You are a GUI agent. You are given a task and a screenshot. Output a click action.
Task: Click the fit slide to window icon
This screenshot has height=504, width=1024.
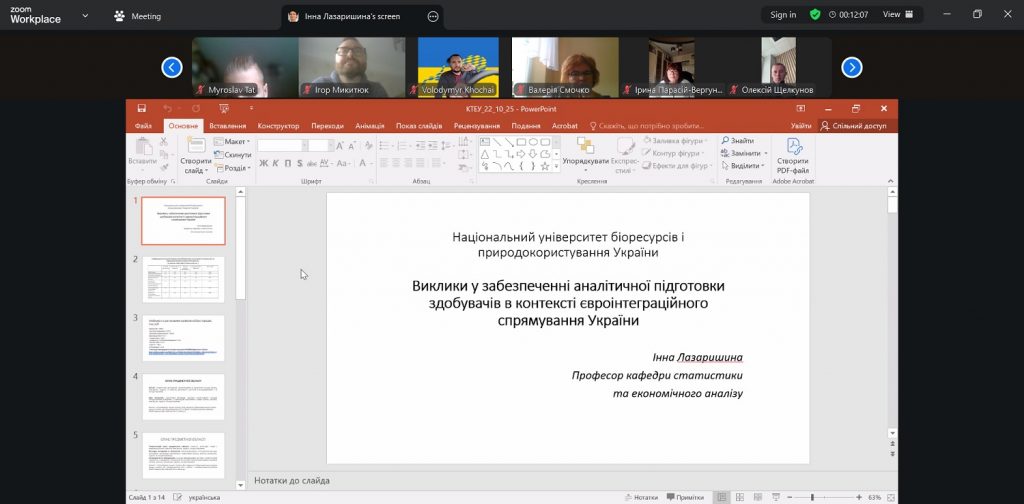(889, 497)
